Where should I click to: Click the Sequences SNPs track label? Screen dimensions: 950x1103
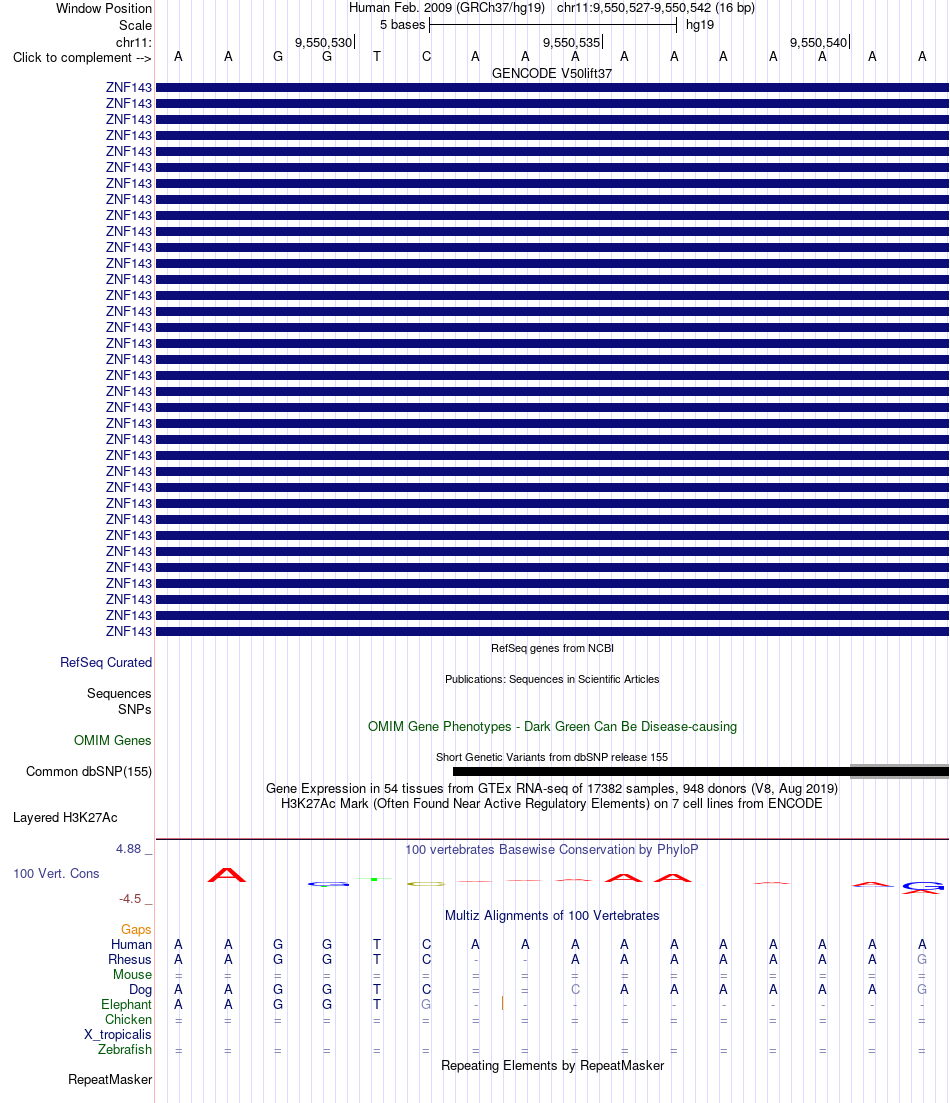click(x=119, y=701)
